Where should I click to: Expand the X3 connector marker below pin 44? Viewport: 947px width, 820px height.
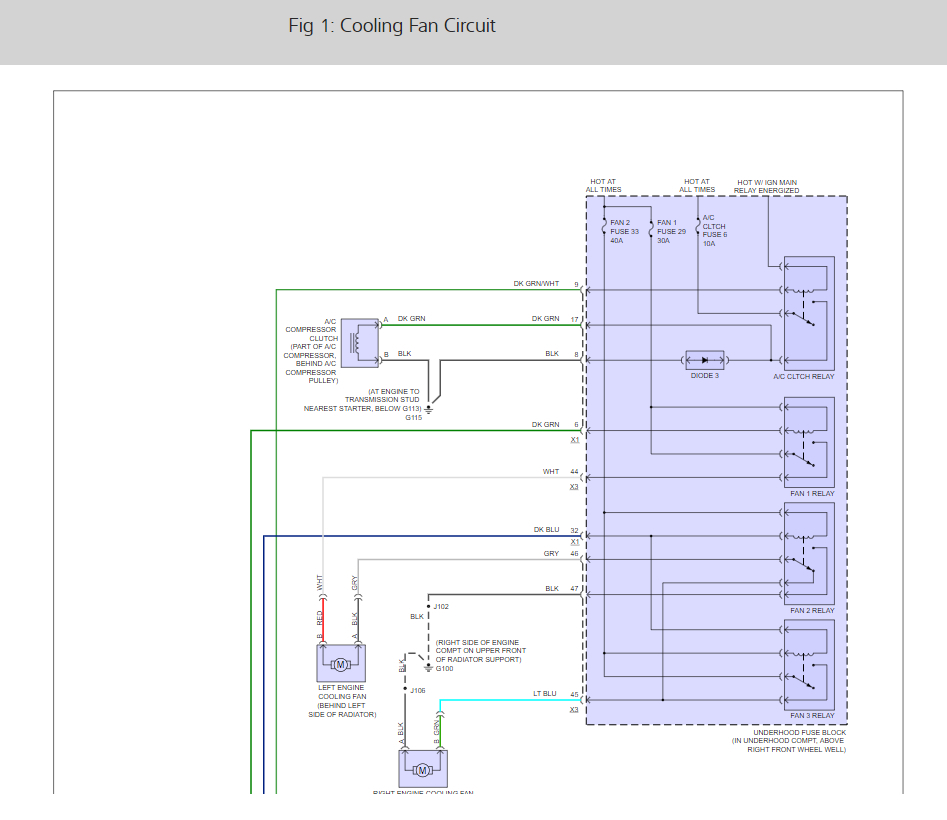[576, 487]
